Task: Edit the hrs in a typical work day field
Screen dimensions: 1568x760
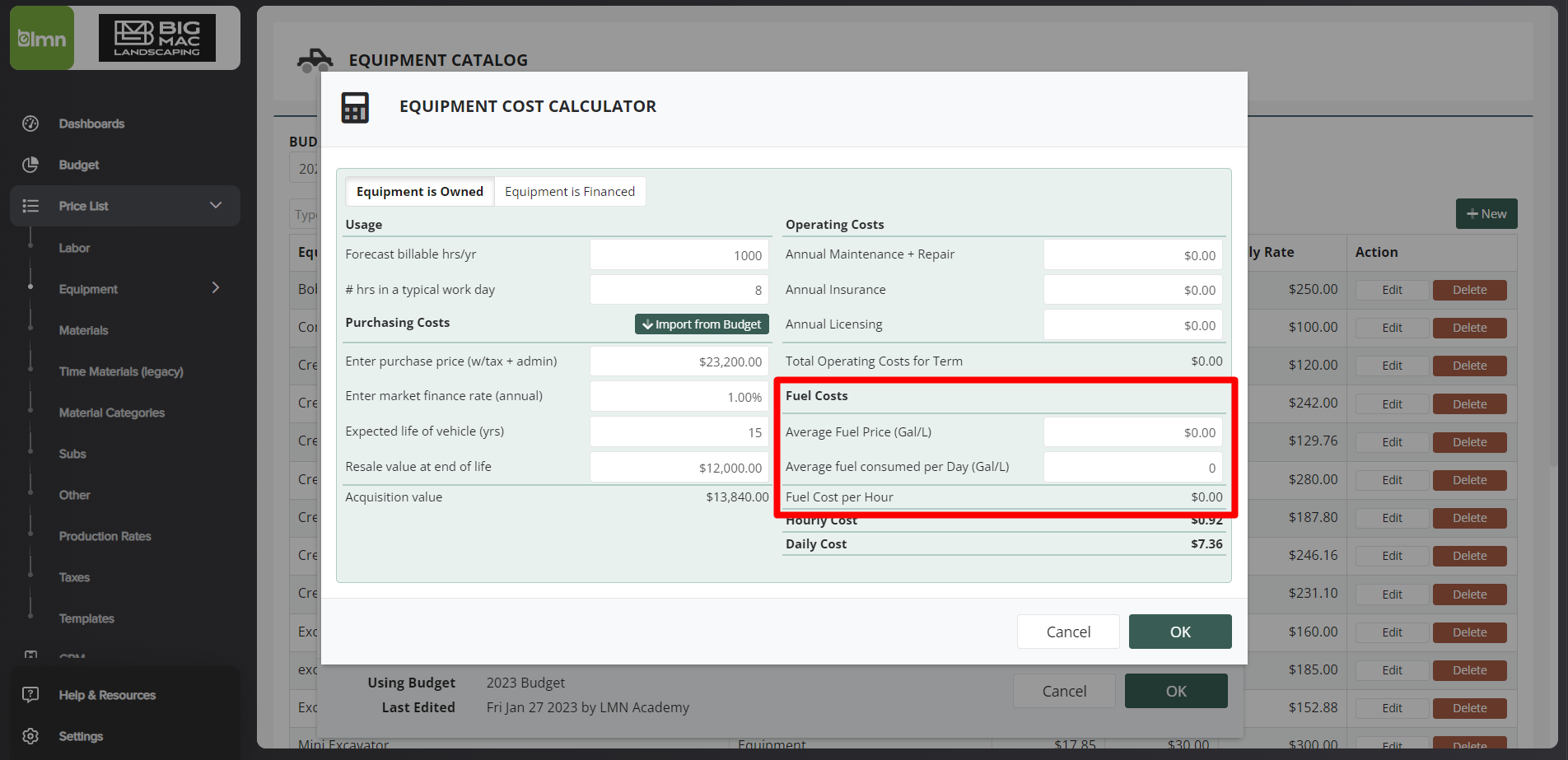Action: (x=679, y=290)
